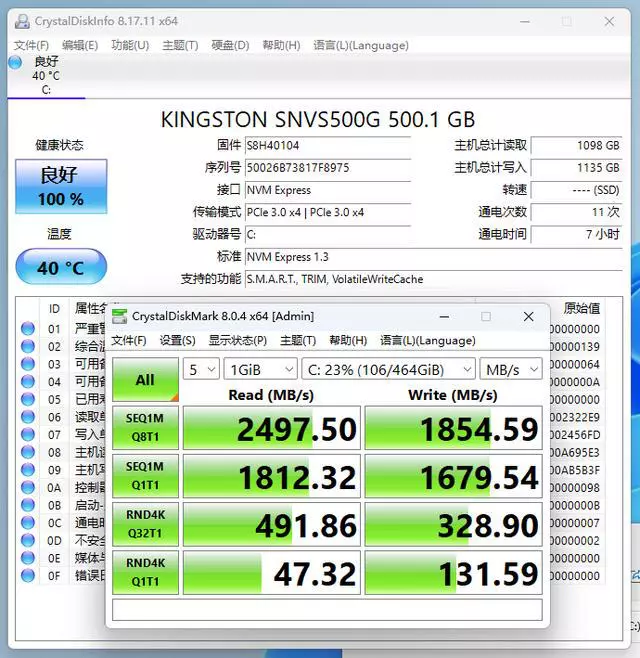
Task: Click the status orb for attribute 0D
Action: (x=28, y=540)
